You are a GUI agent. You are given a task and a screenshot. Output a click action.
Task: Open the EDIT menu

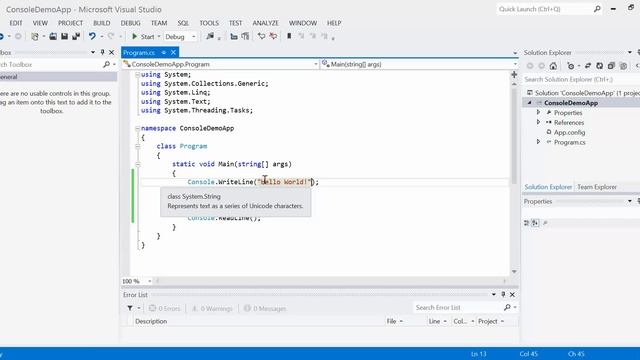[16, 23]
